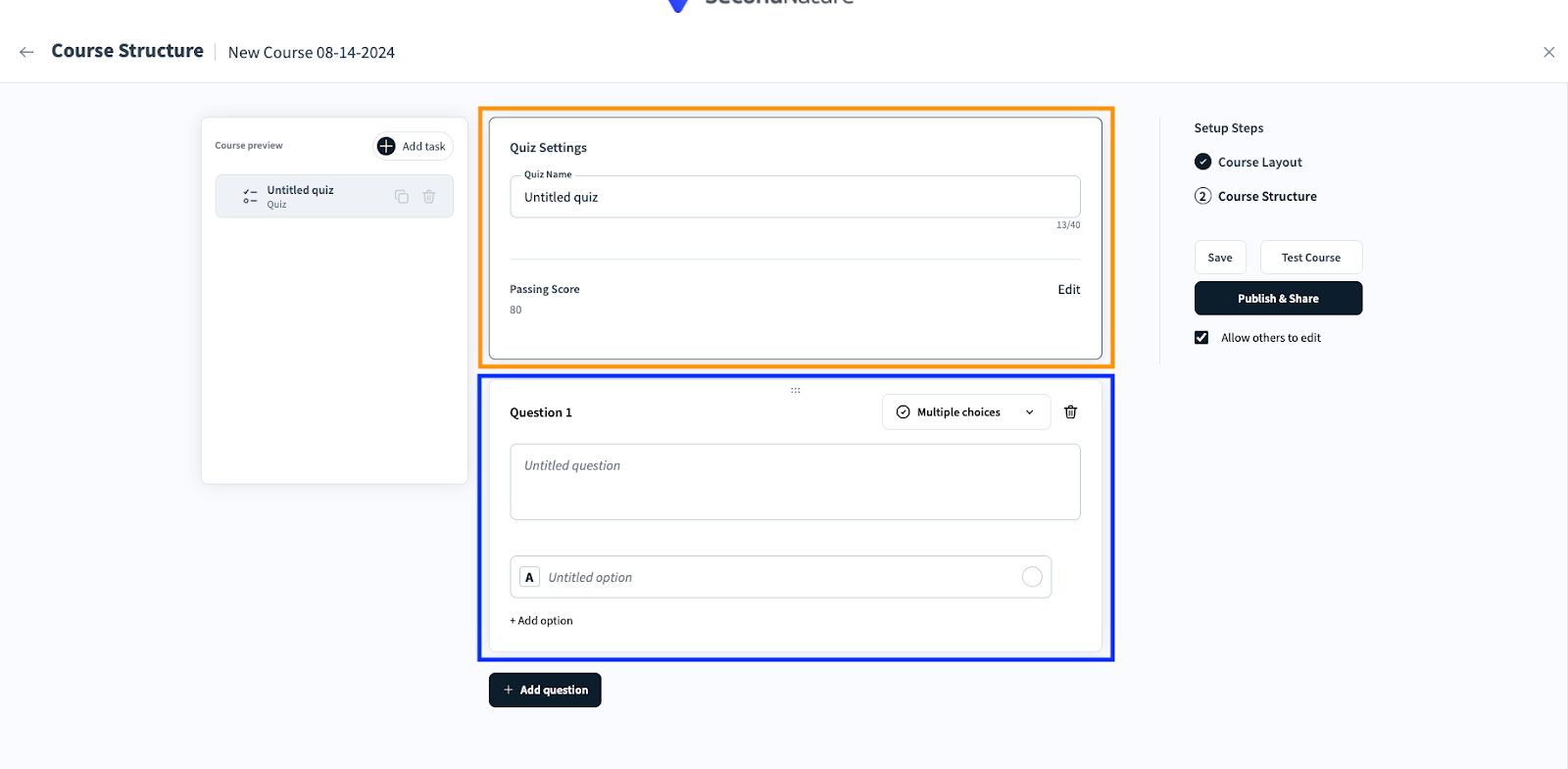Viewport: 1568px width, 769px height.
Task: Close the course editor with X
Action: (x=1548, y=52)
